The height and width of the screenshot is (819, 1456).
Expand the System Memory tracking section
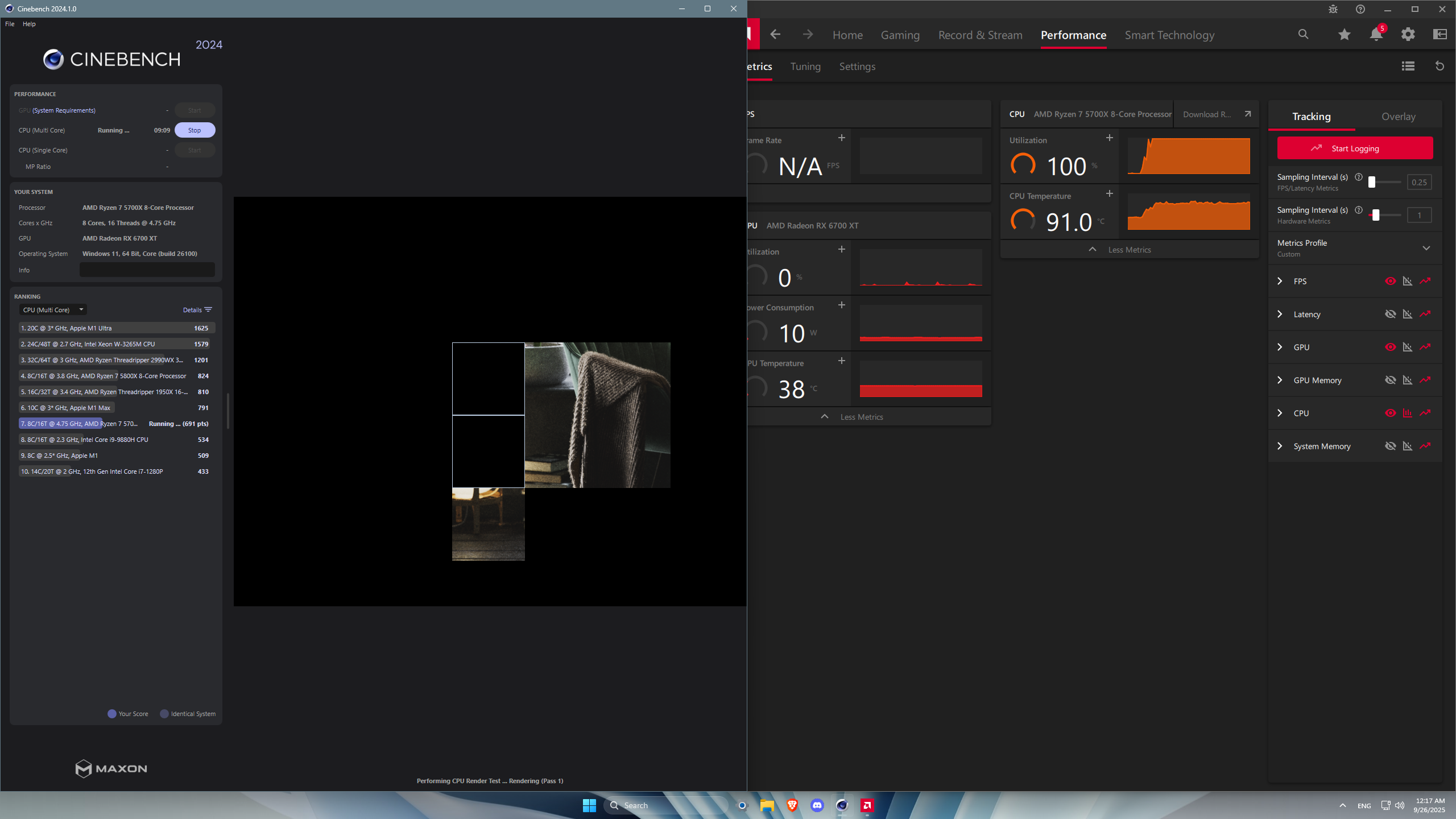coord(1280,446)
